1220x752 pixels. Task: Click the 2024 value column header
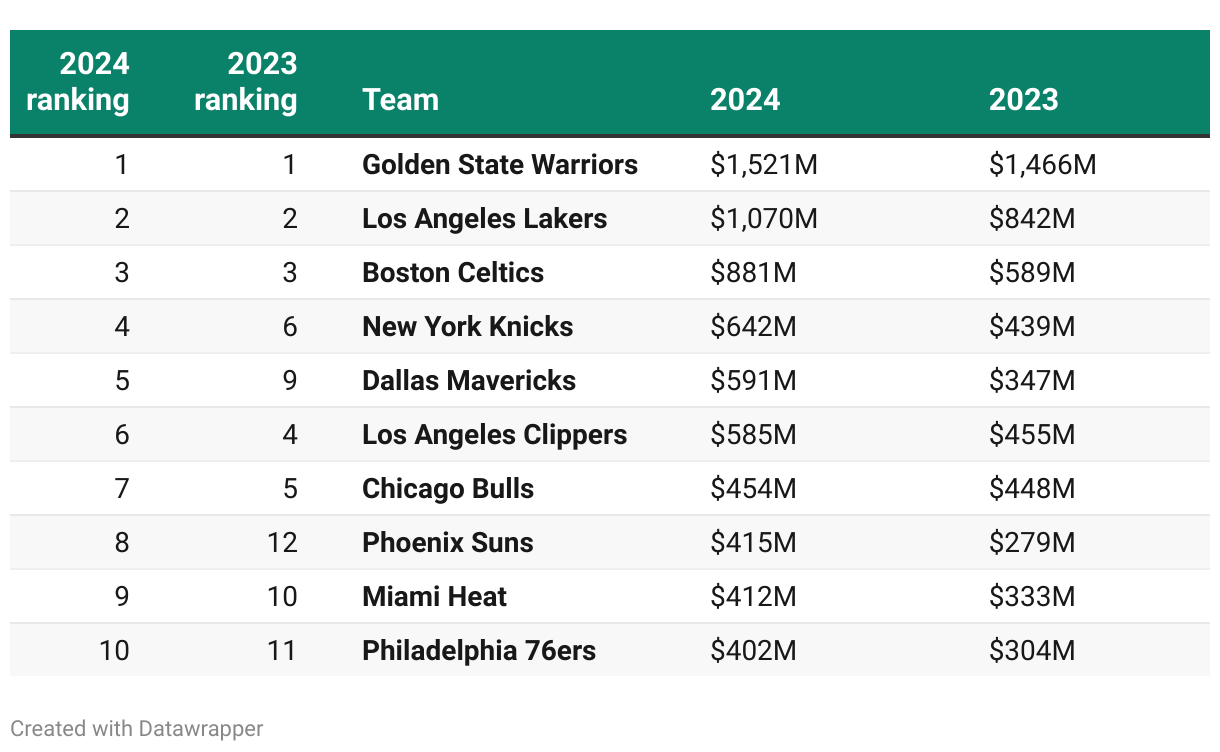pos(745,100)
